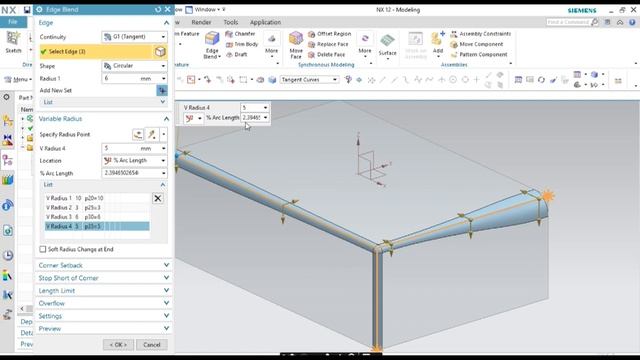Open the Menu dropdown button
Screen dimensions: 640x360
click(18, 80)
